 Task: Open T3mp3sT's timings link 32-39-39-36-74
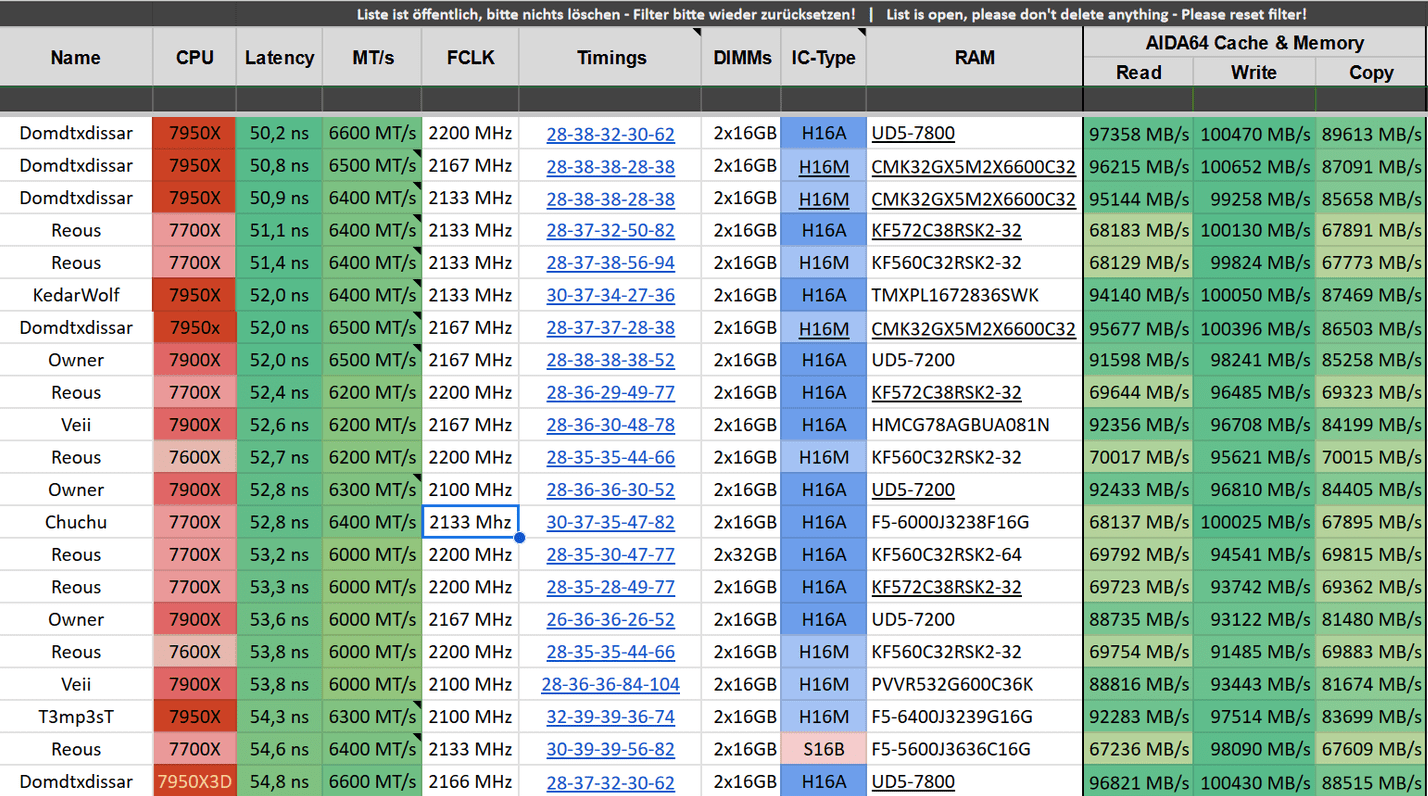click(x=610, y=718)
